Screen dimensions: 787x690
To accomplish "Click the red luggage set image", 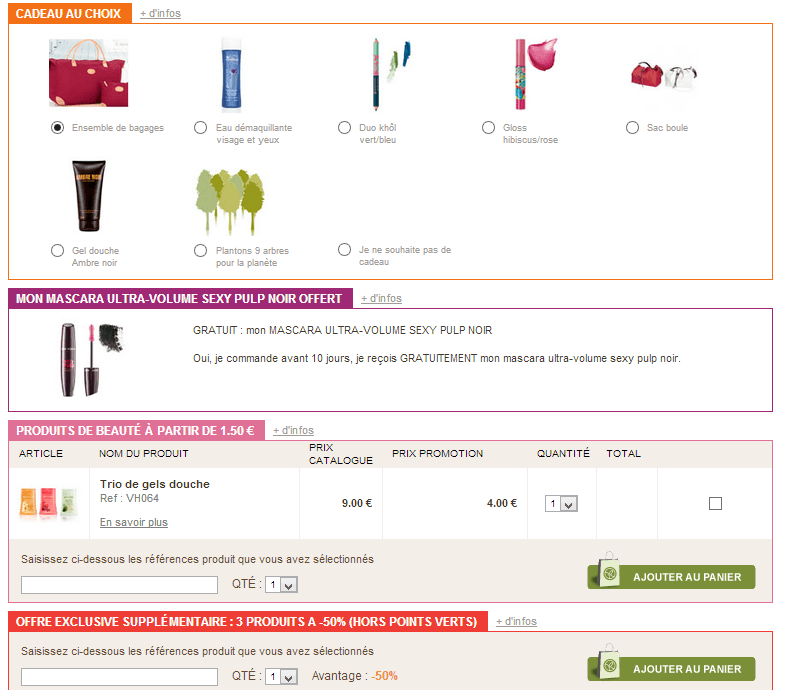I will coord(88,73).
